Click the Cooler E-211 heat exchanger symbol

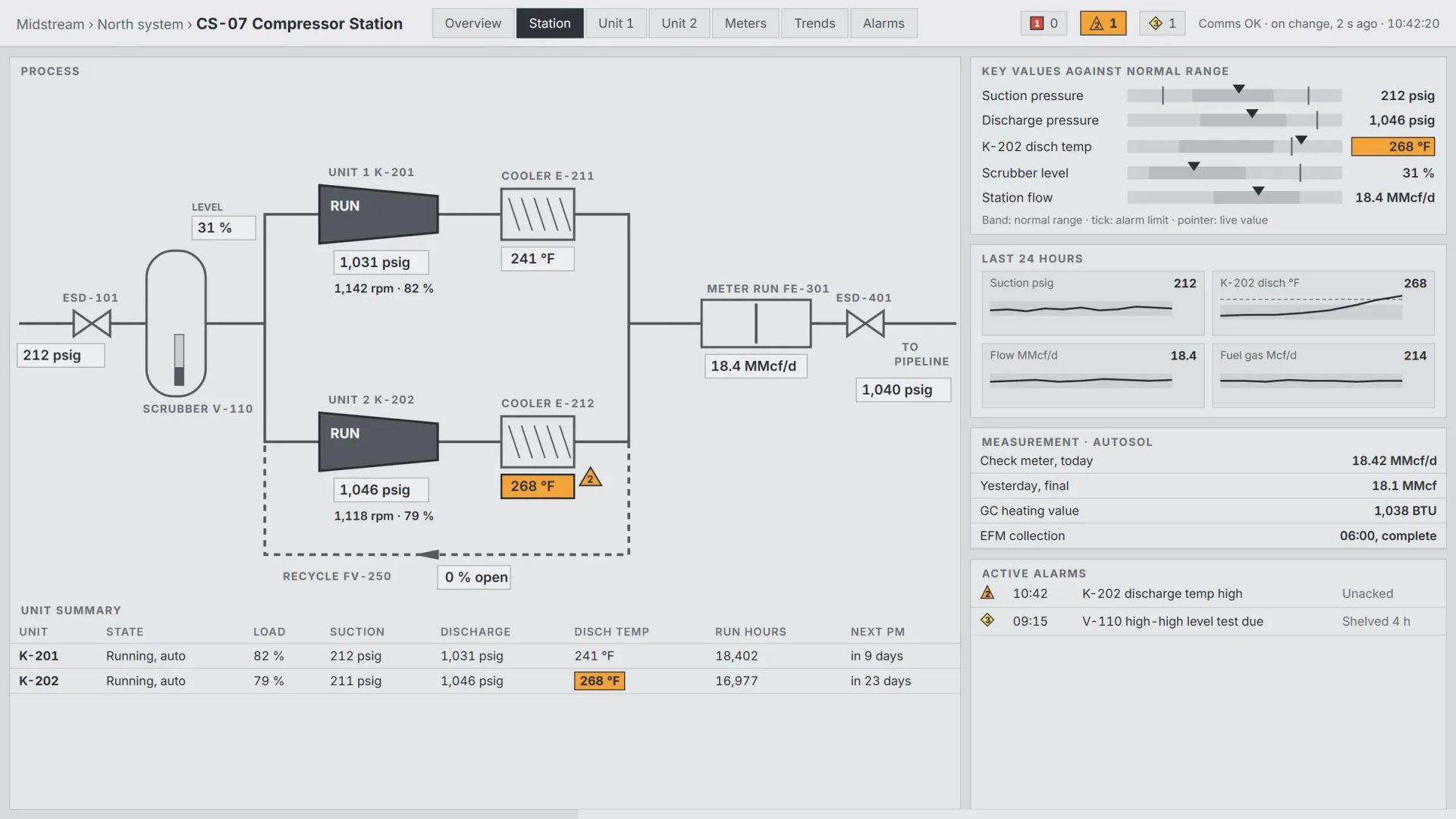pos(538,215)
